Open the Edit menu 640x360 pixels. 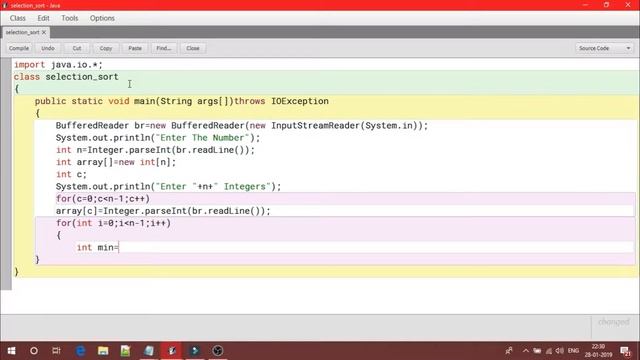point(43,18)
